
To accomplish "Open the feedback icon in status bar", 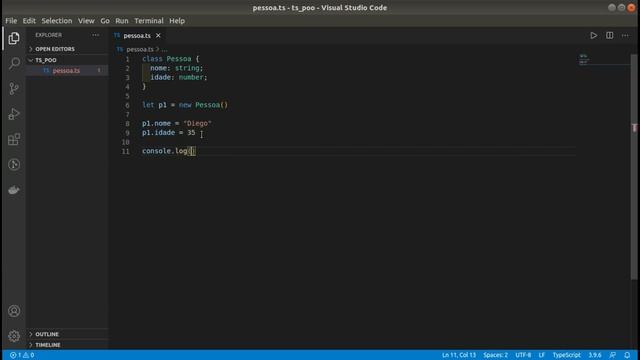I will [x=613, y=355].
